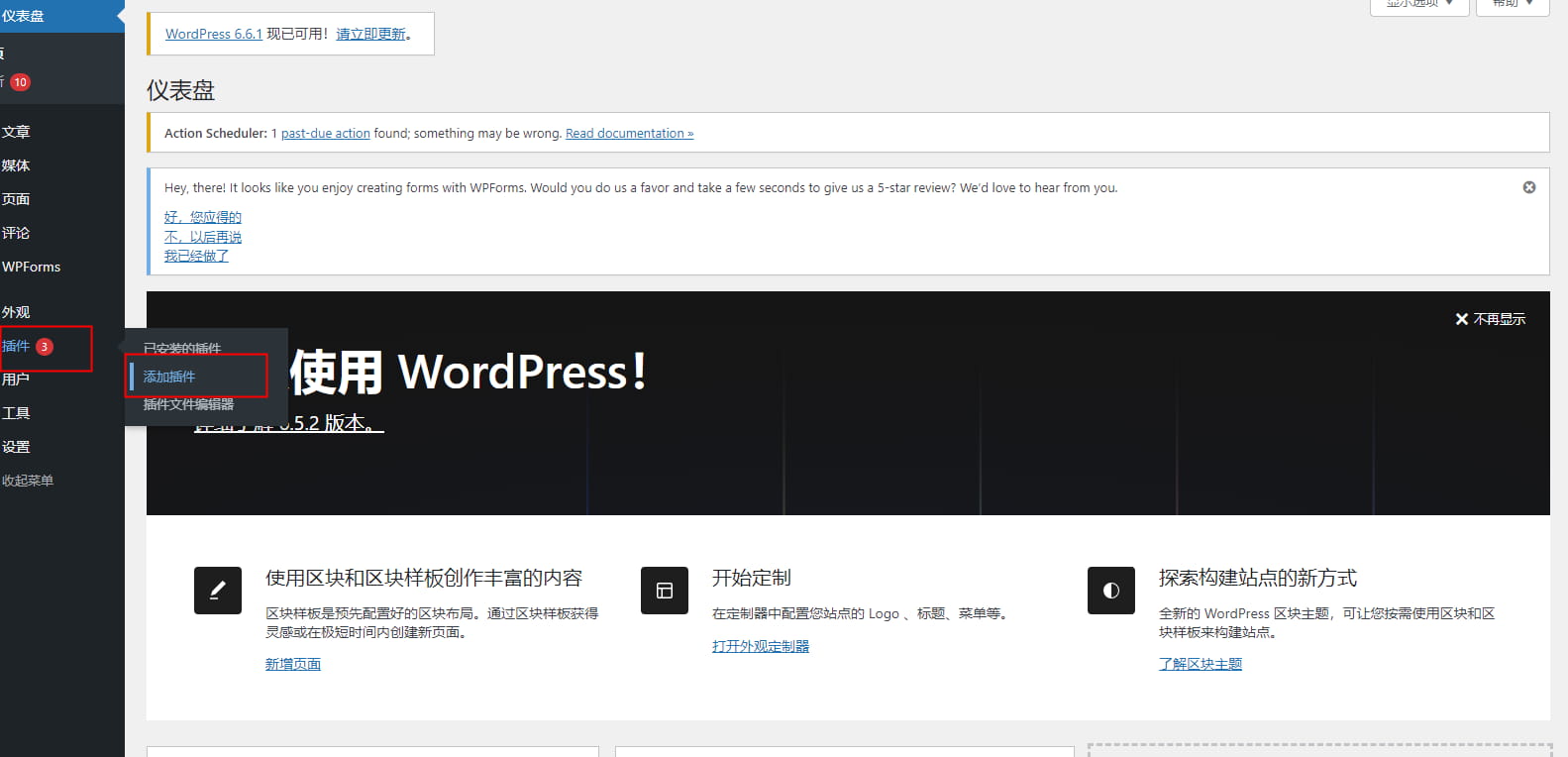Open 插件文件编辑器 from the submenu

coord(188,404)
